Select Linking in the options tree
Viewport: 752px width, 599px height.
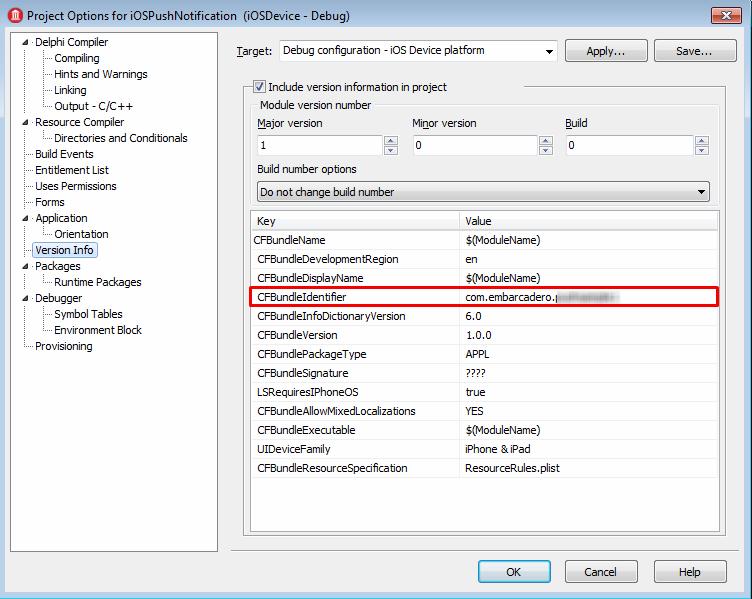(x=70, y=90)
